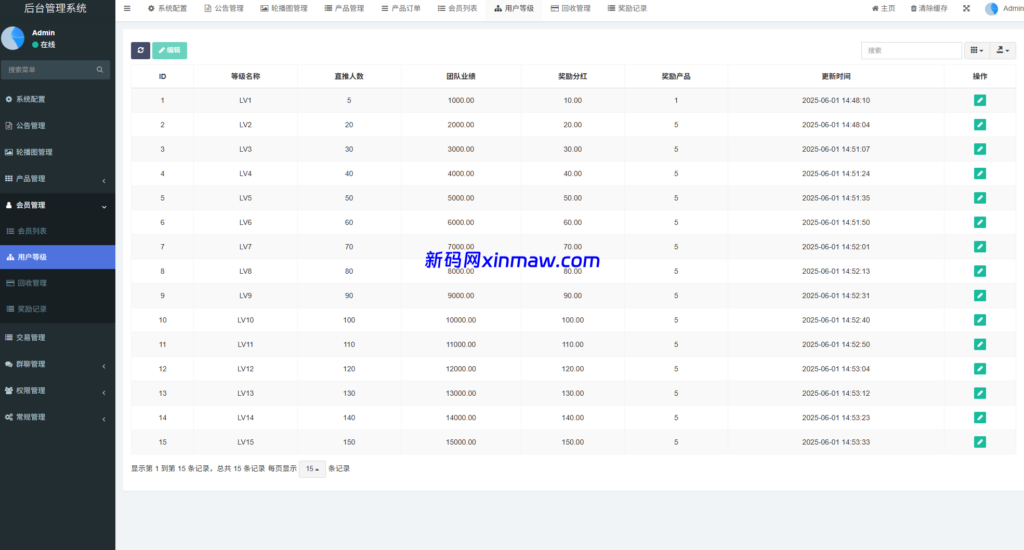Image resolution: width=1024 pixels, height=550 pixels.
Task: Collapse 会员管理 sidebar section
Action: tap(57, 205)
